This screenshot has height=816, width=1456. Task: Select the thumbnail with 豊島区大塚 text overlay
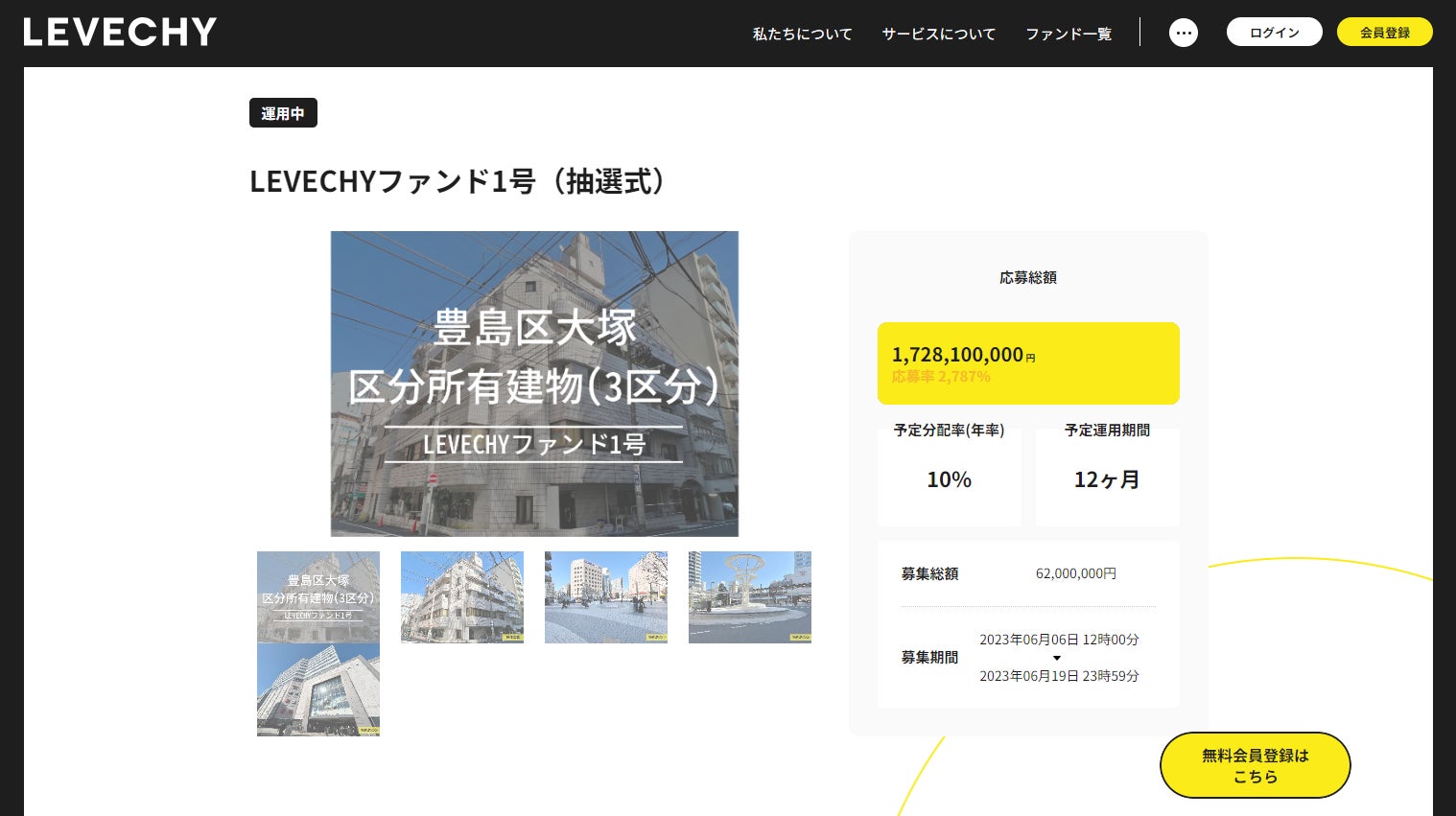pyautogui.click(x=318, y=597)
